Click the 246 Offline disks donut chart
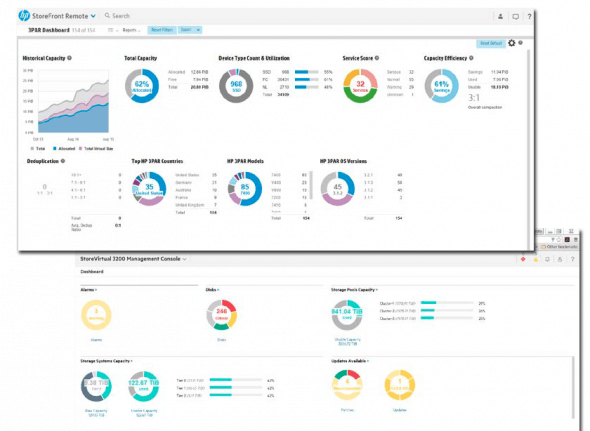 (222, 315)
